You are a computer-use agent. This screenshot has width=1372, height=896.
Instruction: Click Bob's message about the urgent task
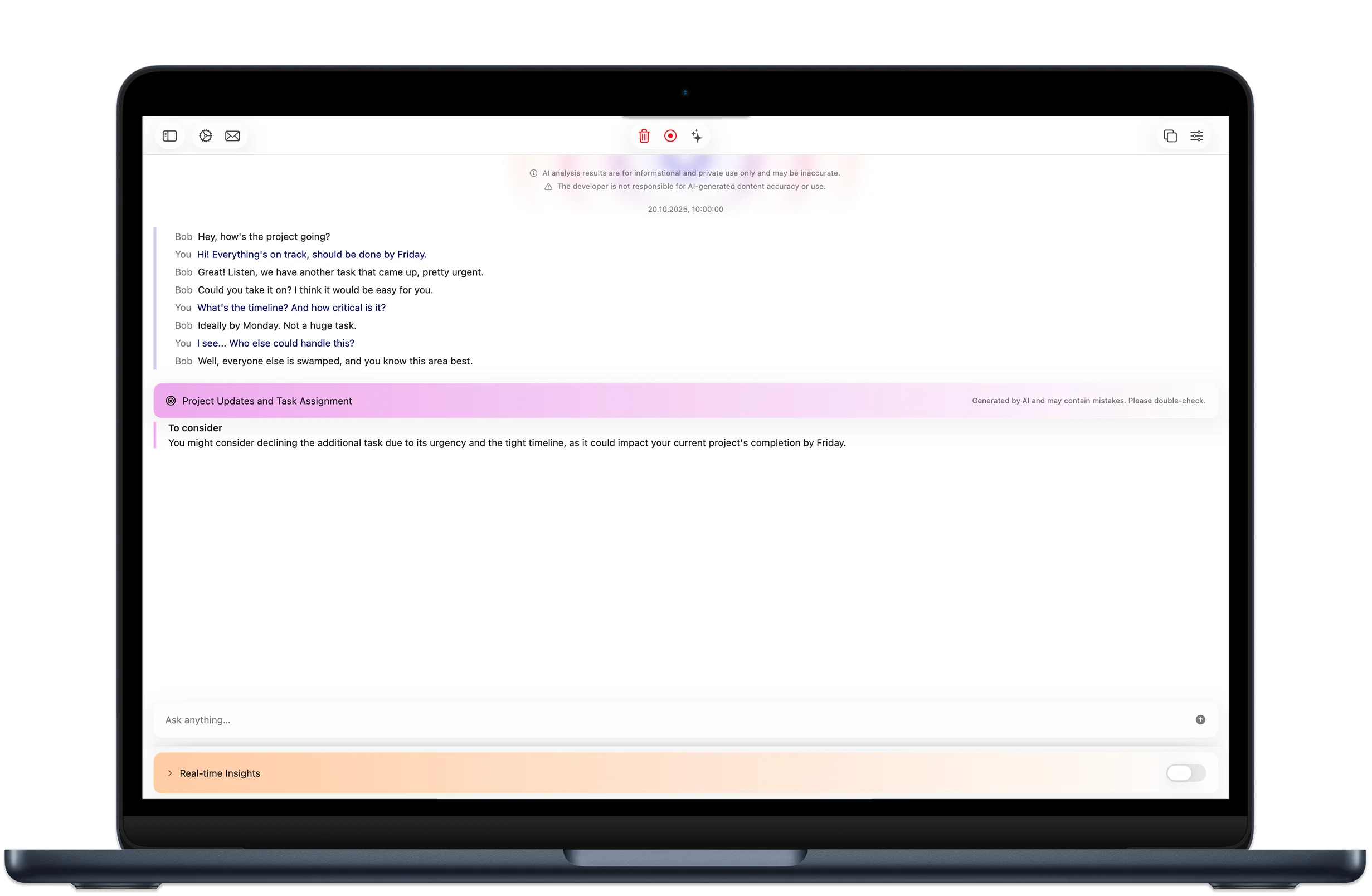(x=340, y=271)
